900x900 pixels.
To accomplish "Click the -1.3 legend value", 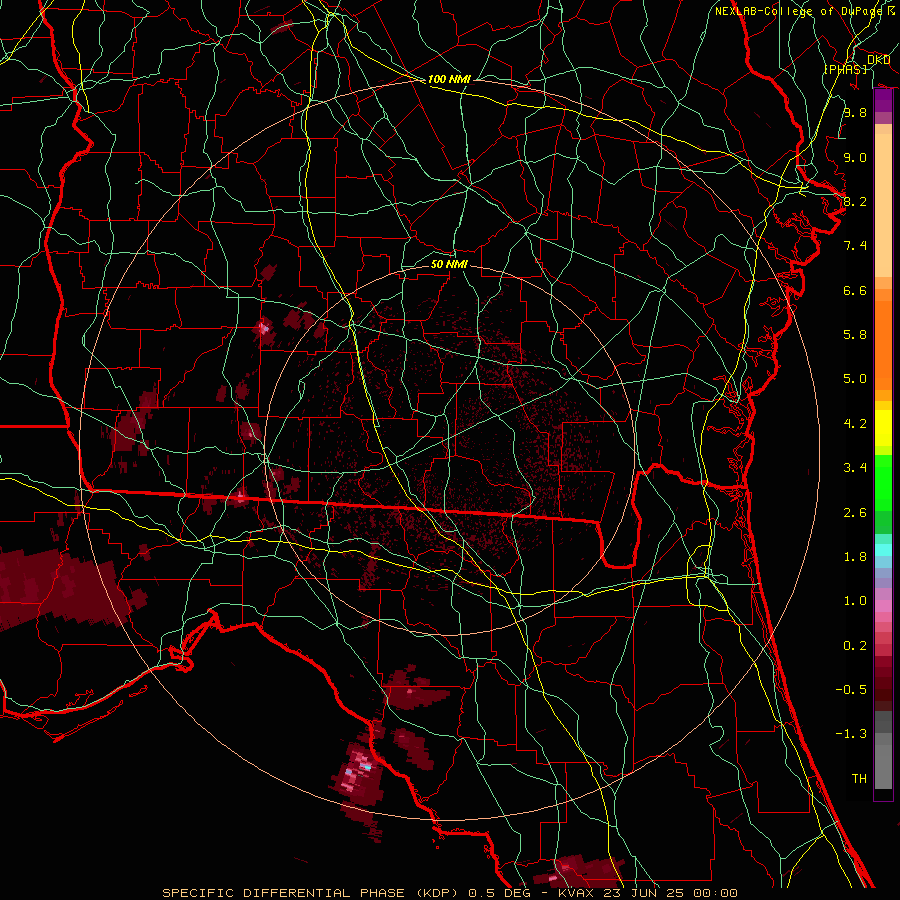I will point(851,734).
